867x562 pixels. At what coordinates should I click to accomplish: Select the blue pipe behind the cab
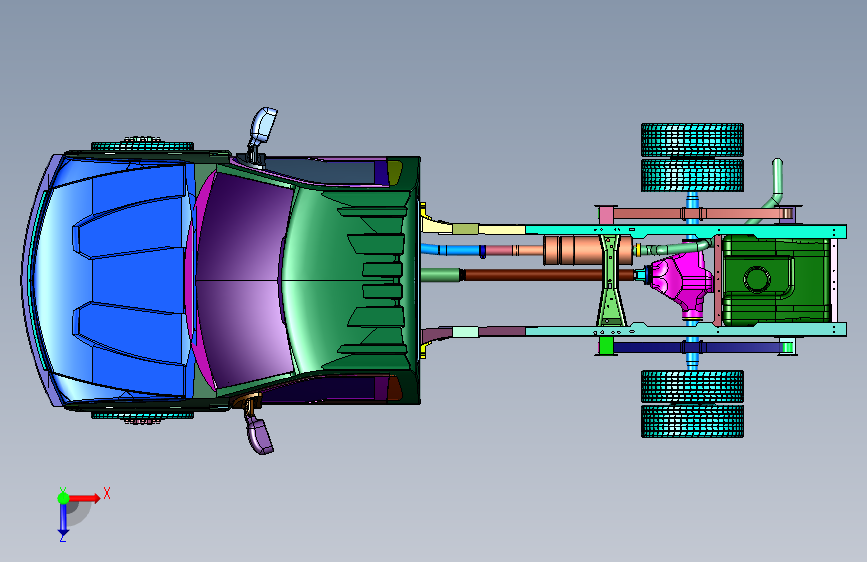point(452,249)
